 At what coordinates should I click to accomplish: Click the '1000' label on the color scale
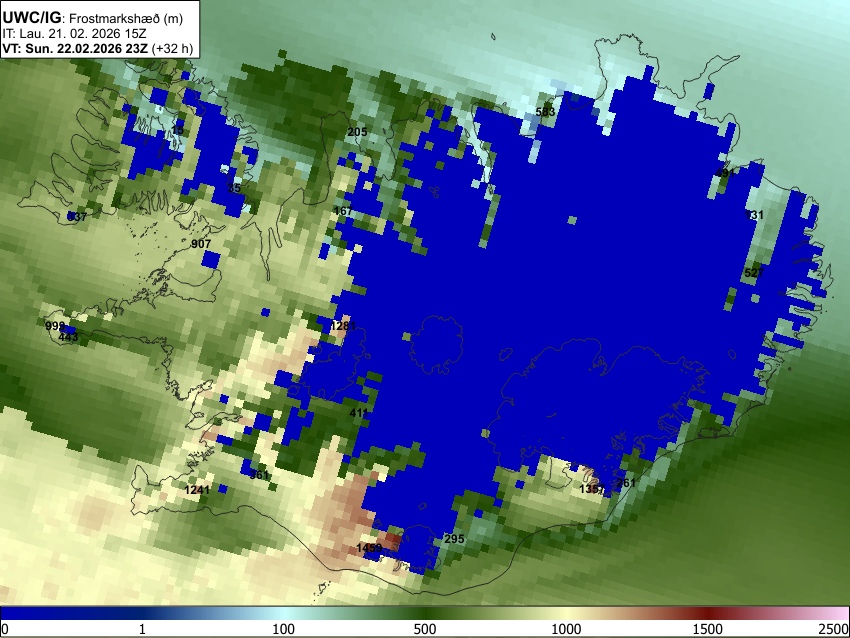click(566, 629)
